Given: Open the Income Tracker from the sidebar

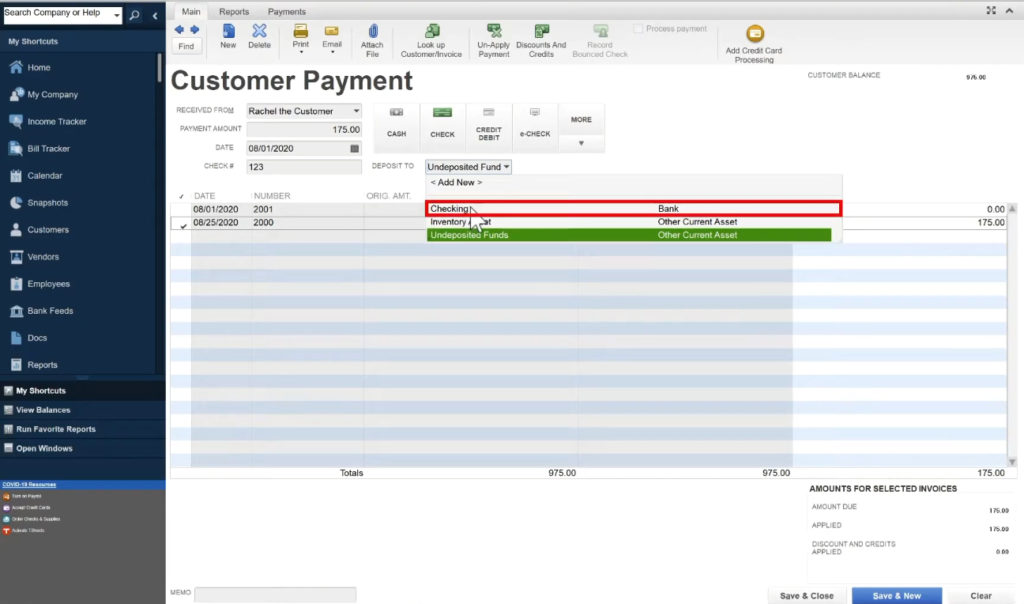Looking at the screenshot, I should pyautogui.click(x=56, y=121).
